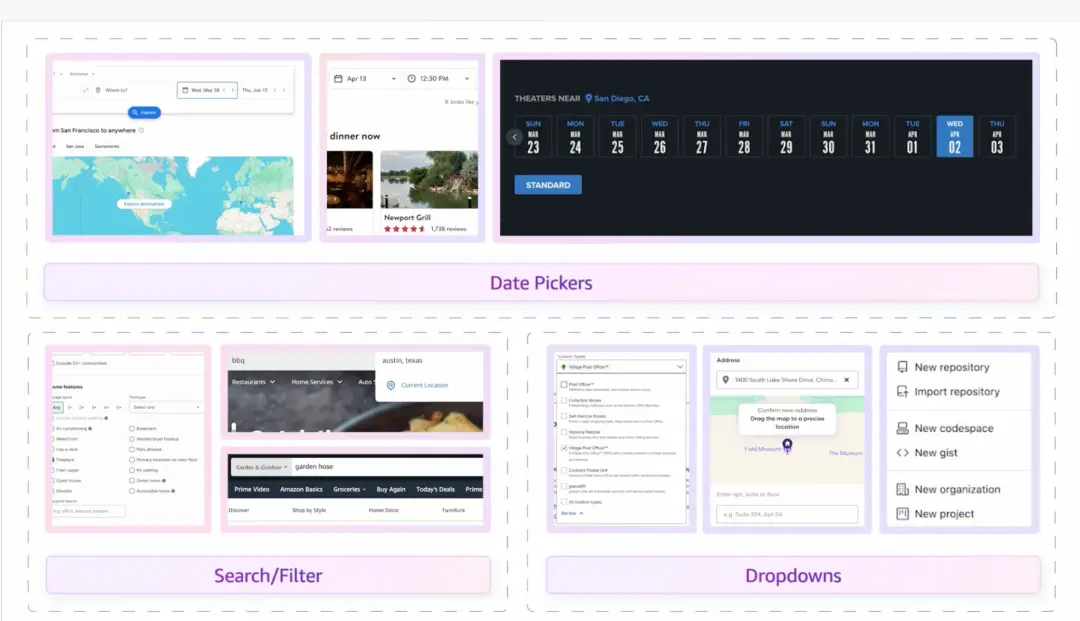The image size is (1080, 621).
Task: Click the New codespace icon
Action: (x=902, y=428)
